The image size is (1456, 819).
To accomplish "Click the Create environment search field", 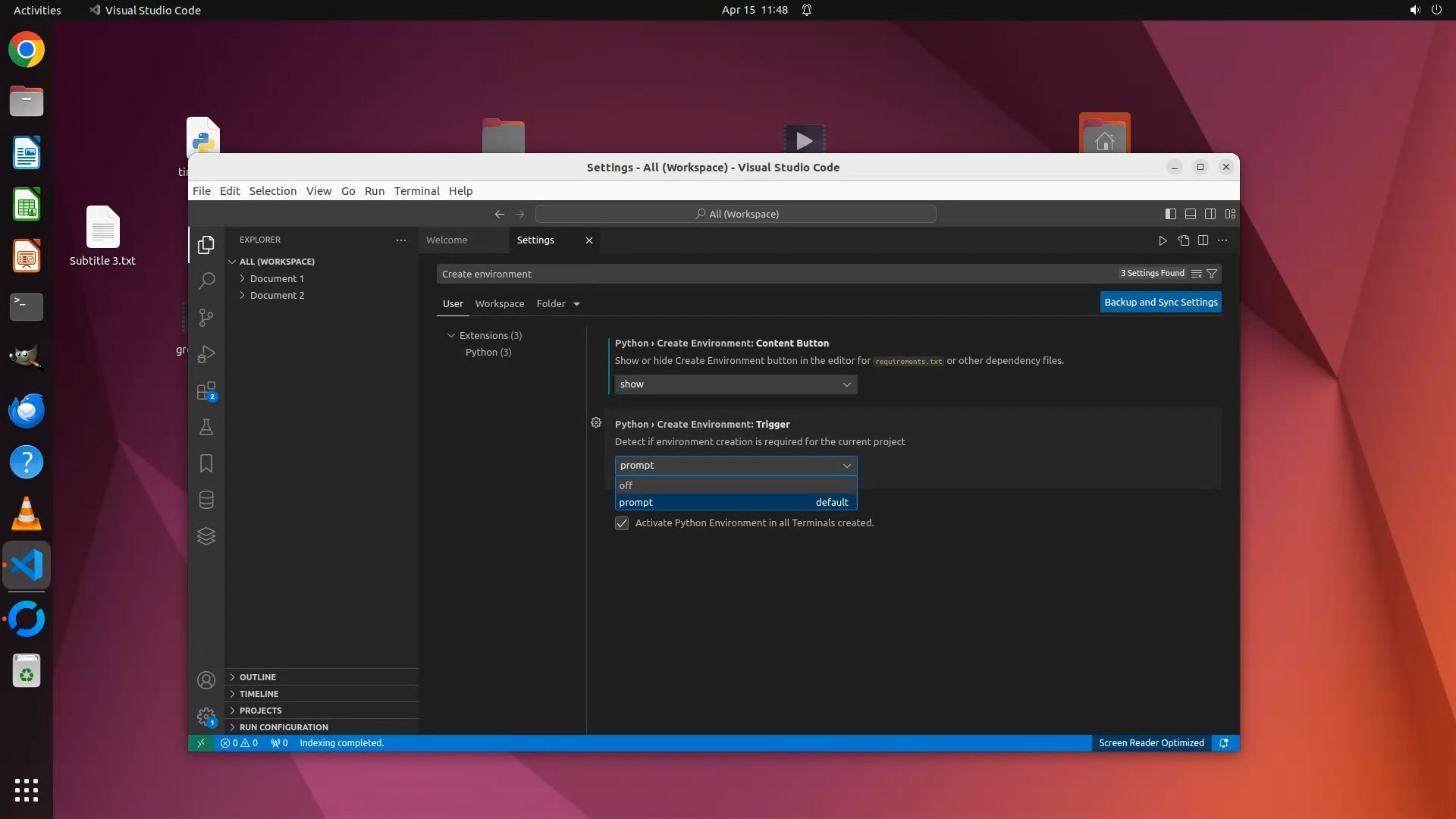I will pyautogui.click(x=773, y=274).
